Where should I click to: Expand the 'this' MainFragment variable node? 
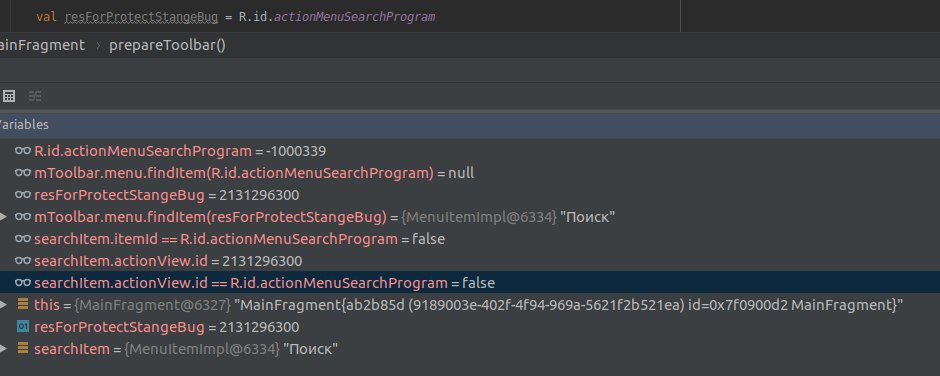(x=4, y=305)
